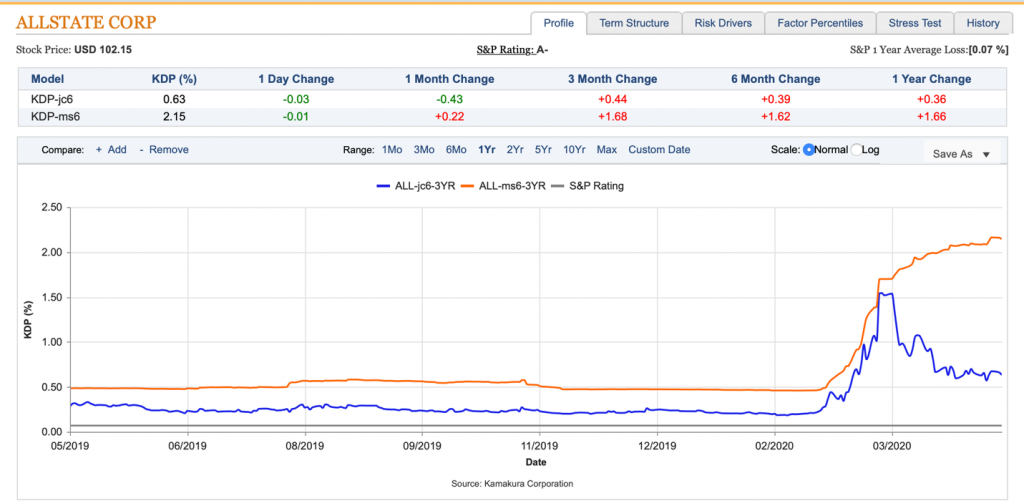Click the 1 Day Change column header
This screenshot has width=1024, height=501.
point(296,79)
